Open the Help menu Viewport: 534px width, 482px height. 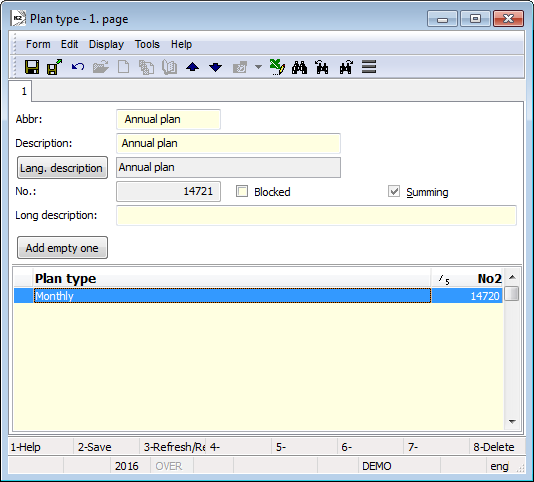tap(182, 44)
